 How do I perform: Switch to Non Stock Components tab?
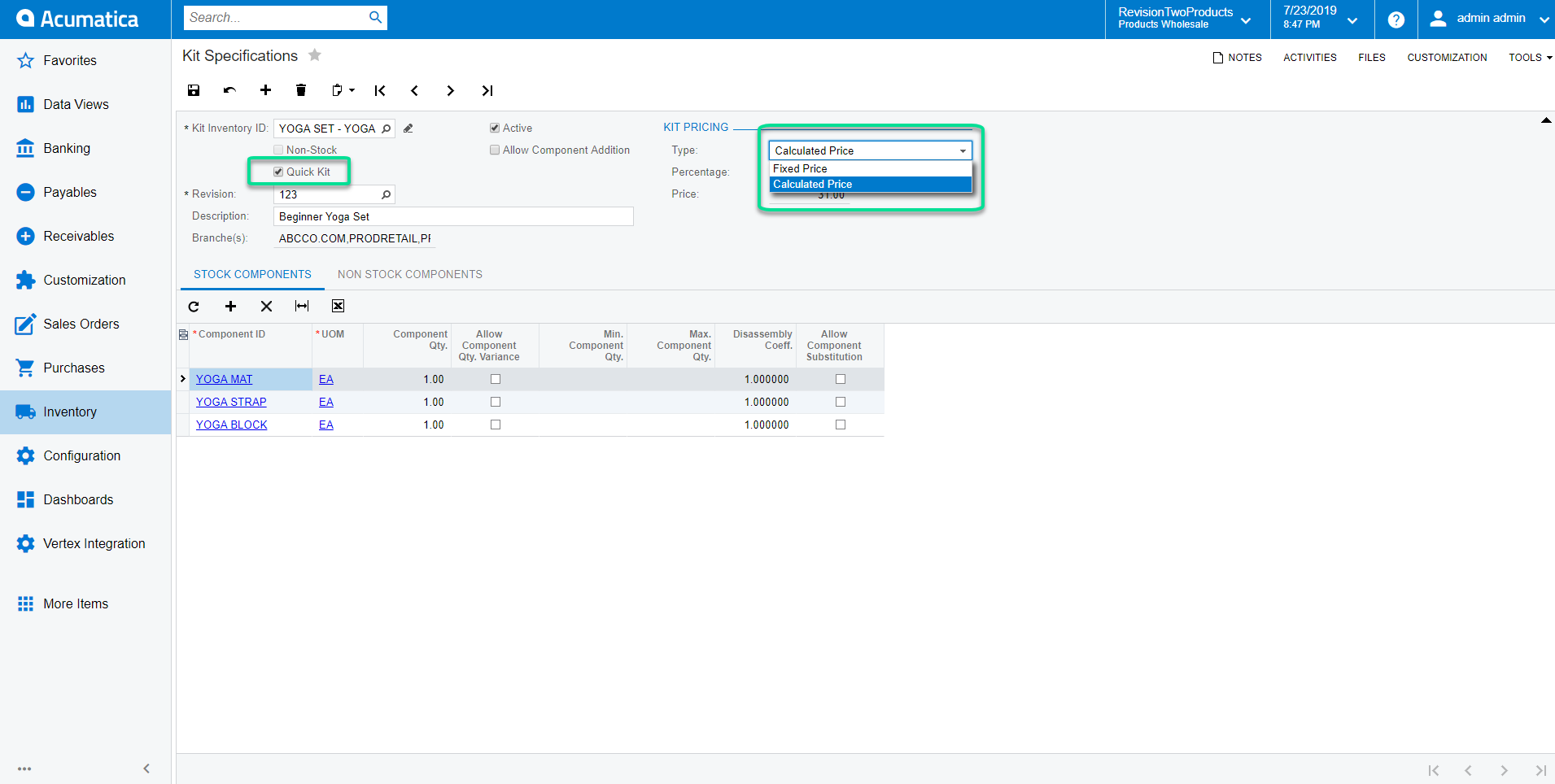click(x=409, y=274)
